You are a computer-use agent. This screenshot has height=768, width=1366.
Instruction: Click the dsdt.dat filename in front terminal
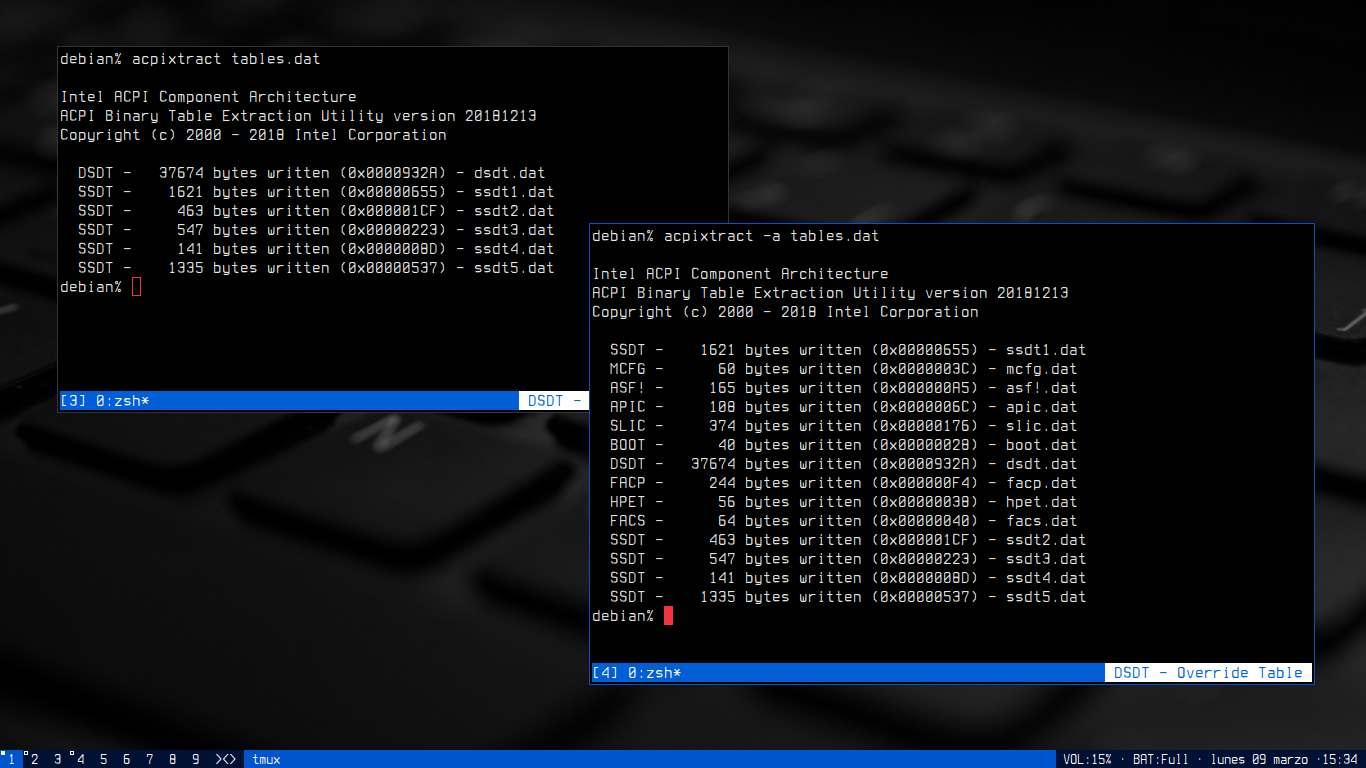tap(1041, 464)
